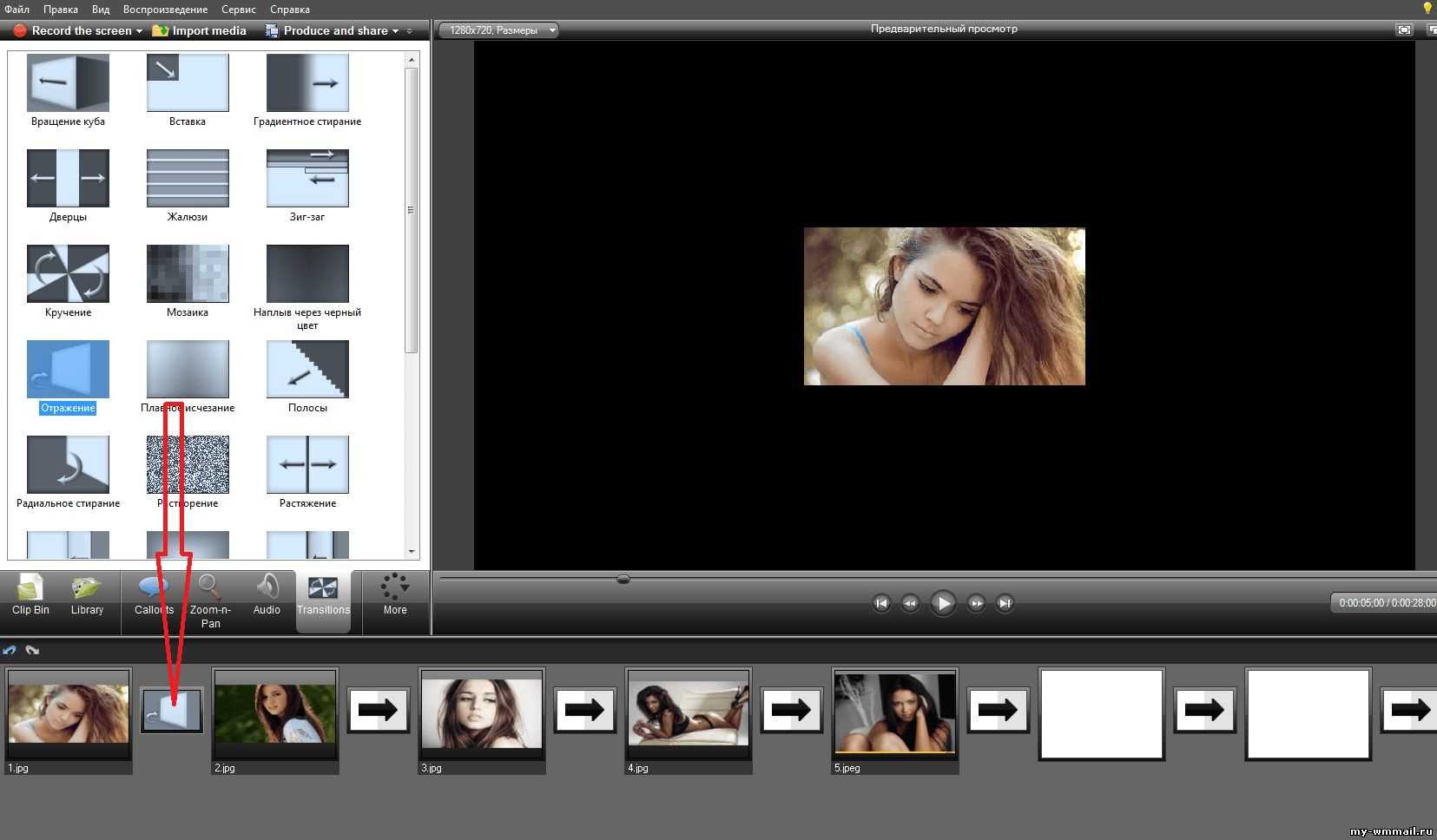Select the 3.jpg clip thumbnail in storyboard
The image size is (1437, 840).
pos(482,713)
